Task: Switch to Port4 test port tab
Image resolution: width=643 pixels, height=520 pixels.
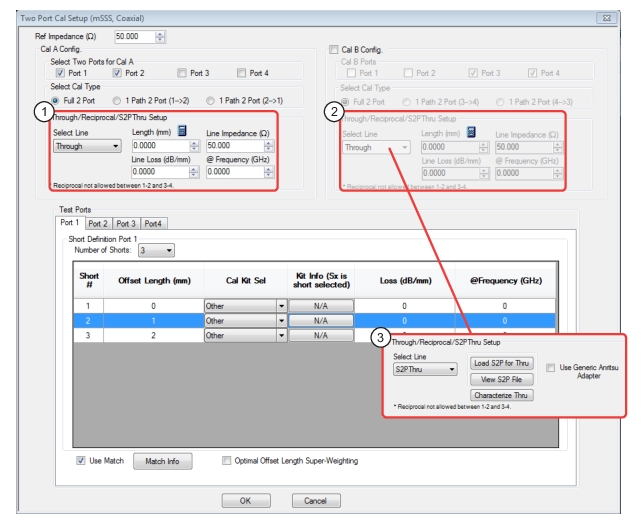Action: (x=153, y=224)
